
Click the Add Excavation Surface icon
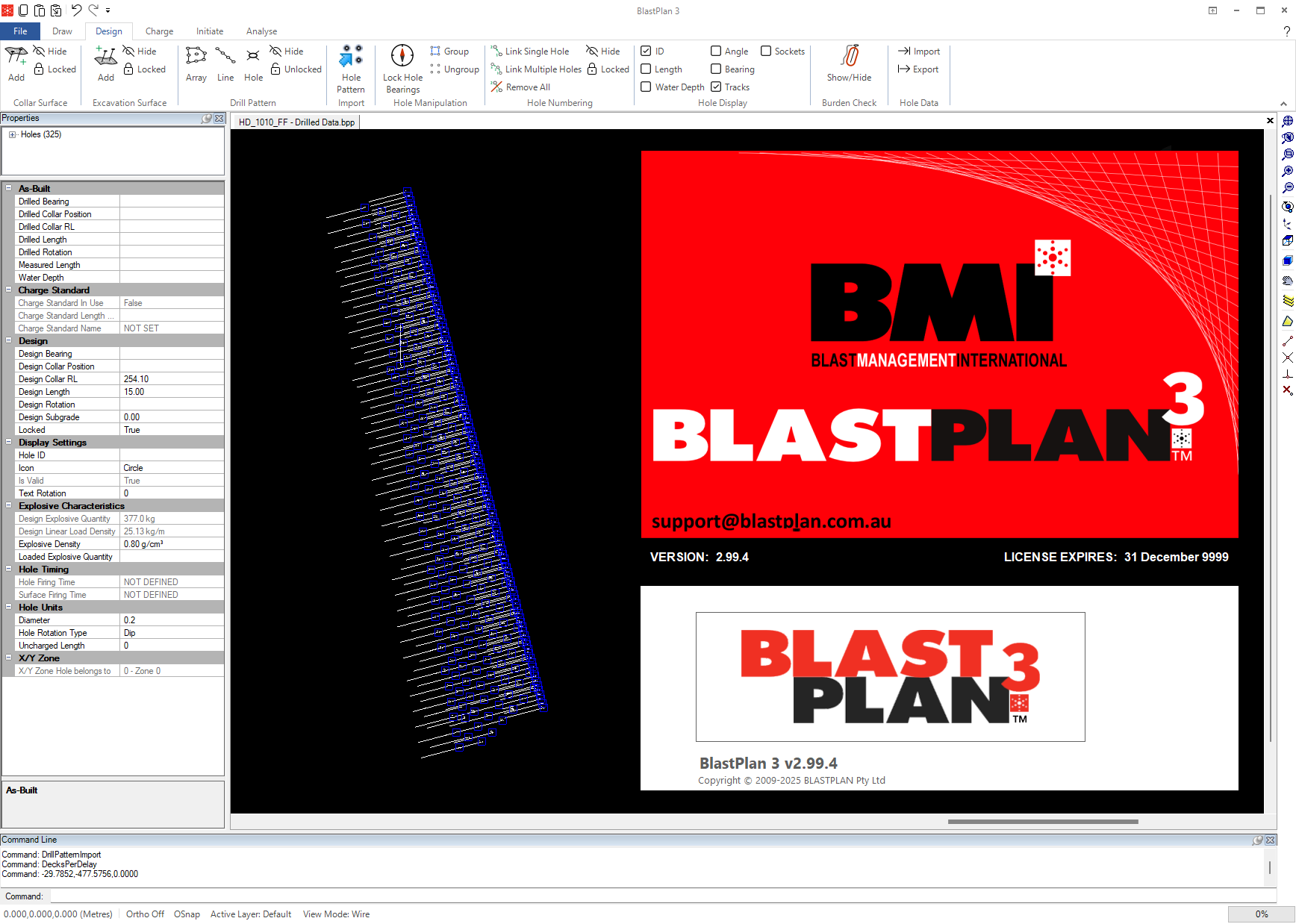[x=106, y=57]
